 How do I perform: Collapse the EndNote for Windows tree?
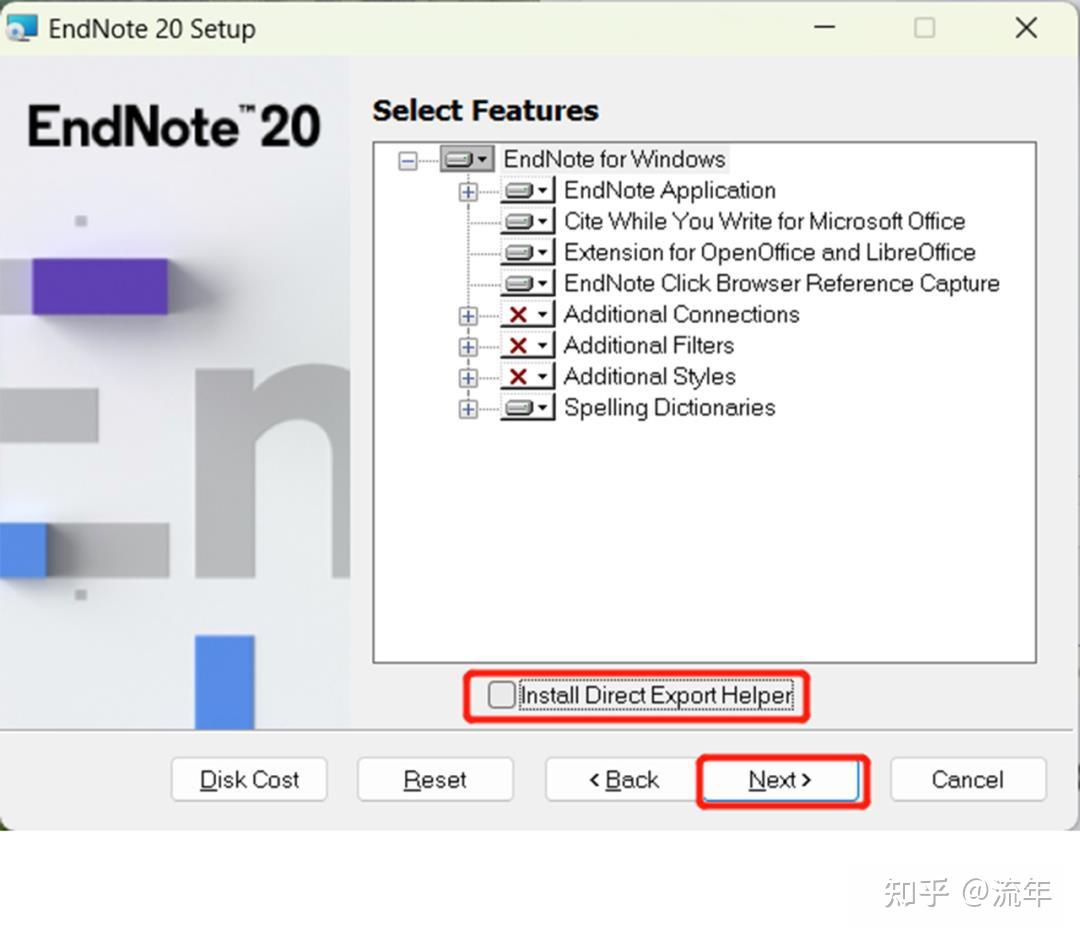pyautogui.click(x=408, y=158)
